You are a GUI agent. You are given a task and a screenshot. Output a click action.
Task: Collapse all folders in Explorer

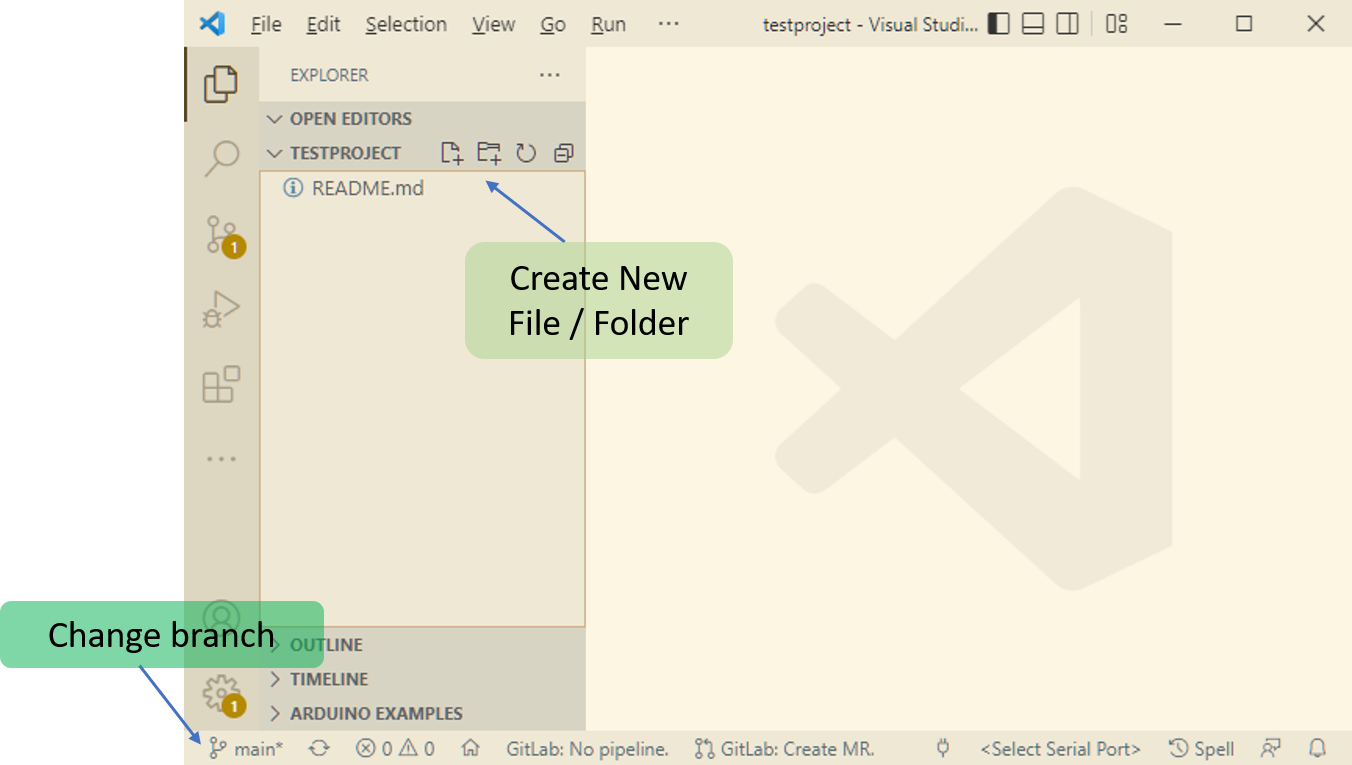pyautogui.click(x=563, y=152)
